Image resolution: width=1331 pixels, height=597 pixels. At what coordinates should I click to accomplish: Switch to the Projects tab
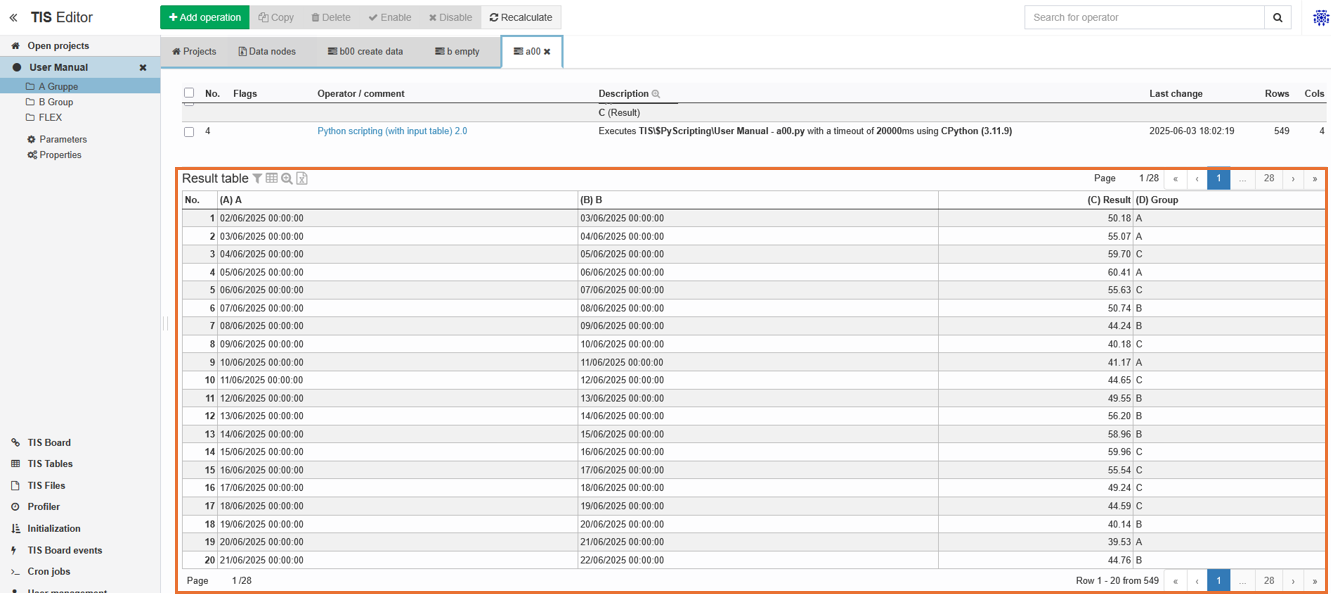(194, 52)
